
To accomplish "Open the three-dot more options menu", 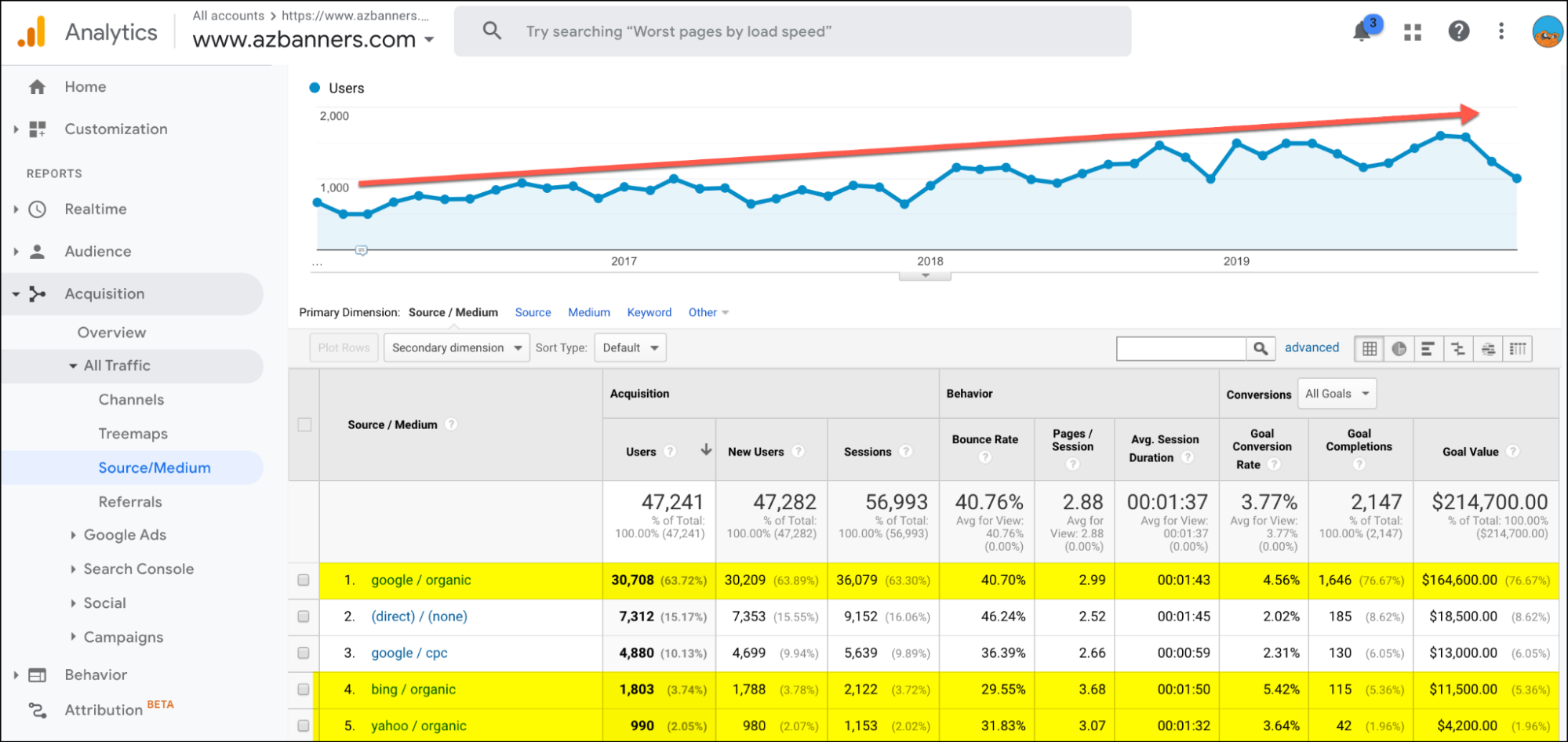I will point(1501,31).
